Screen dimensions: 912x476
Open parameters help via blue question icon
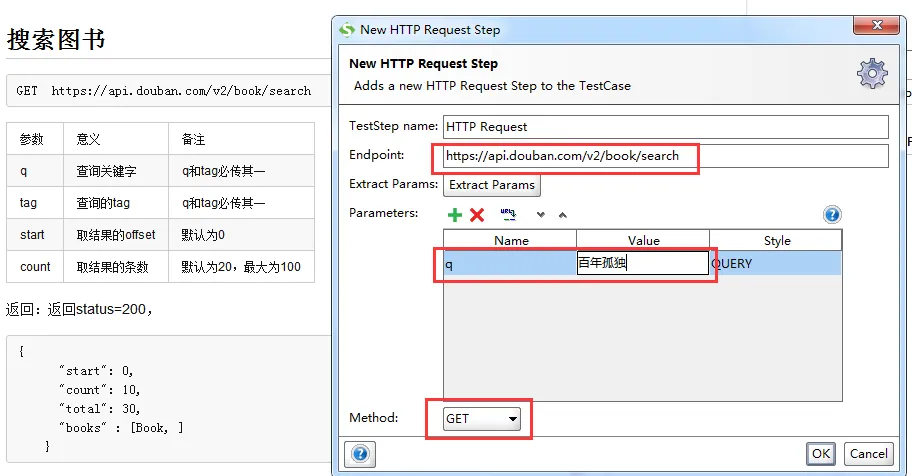coord(832,215)
